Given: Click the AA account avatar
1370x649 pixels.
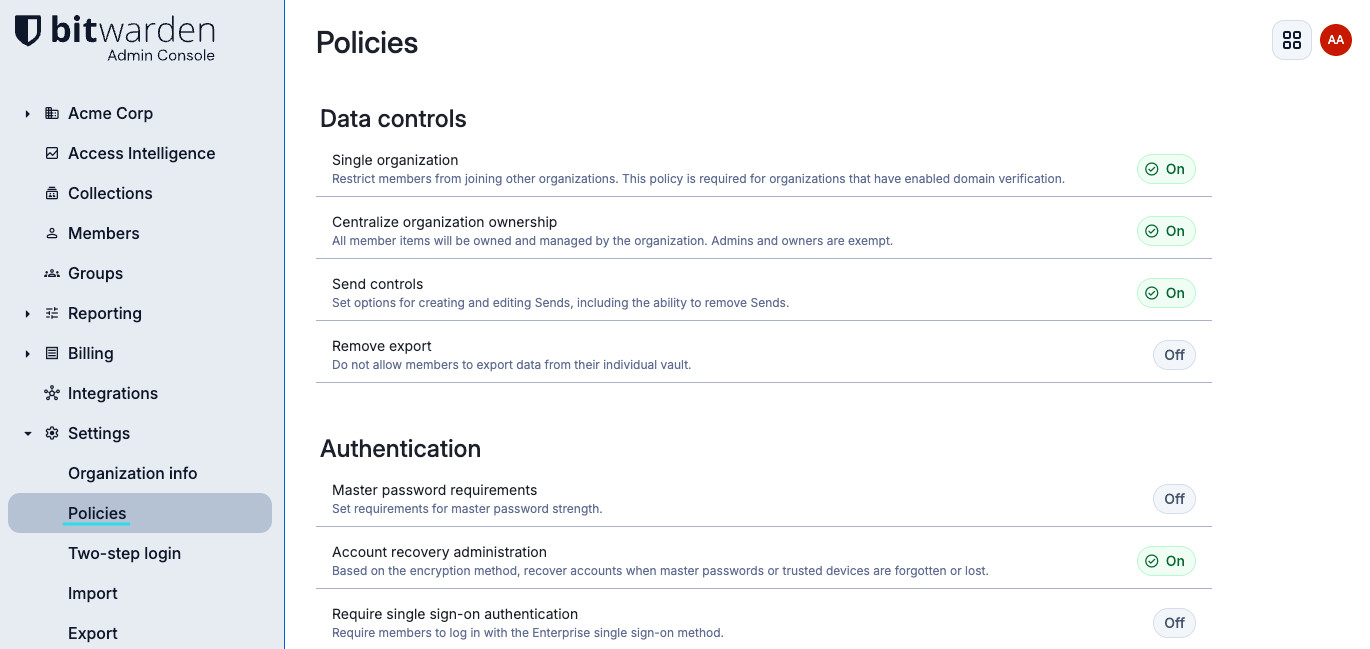Looking at the screenshot, I should 1336,40.
